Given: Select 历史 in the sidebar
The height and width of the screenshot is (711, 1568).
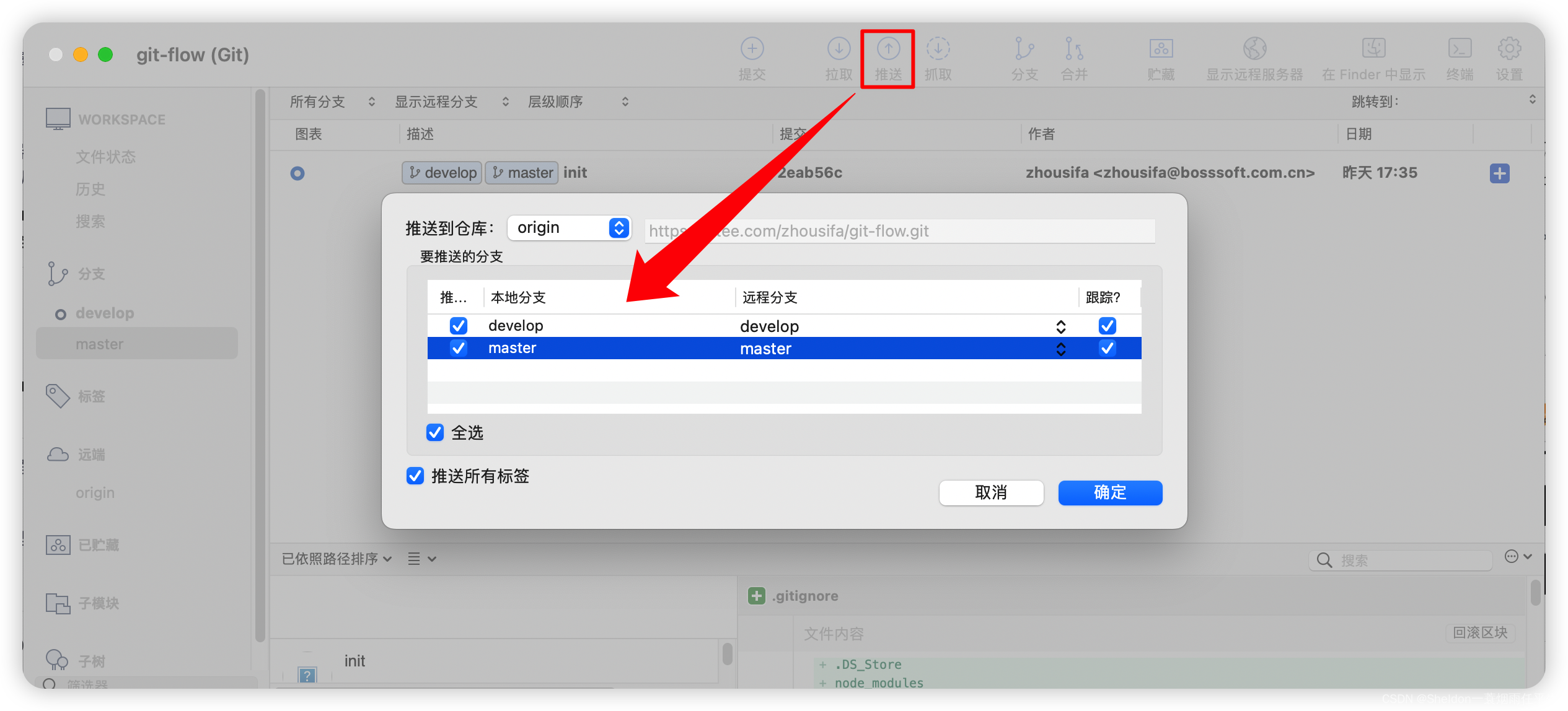Looking at the screenshot, I should tap(90, 189).
